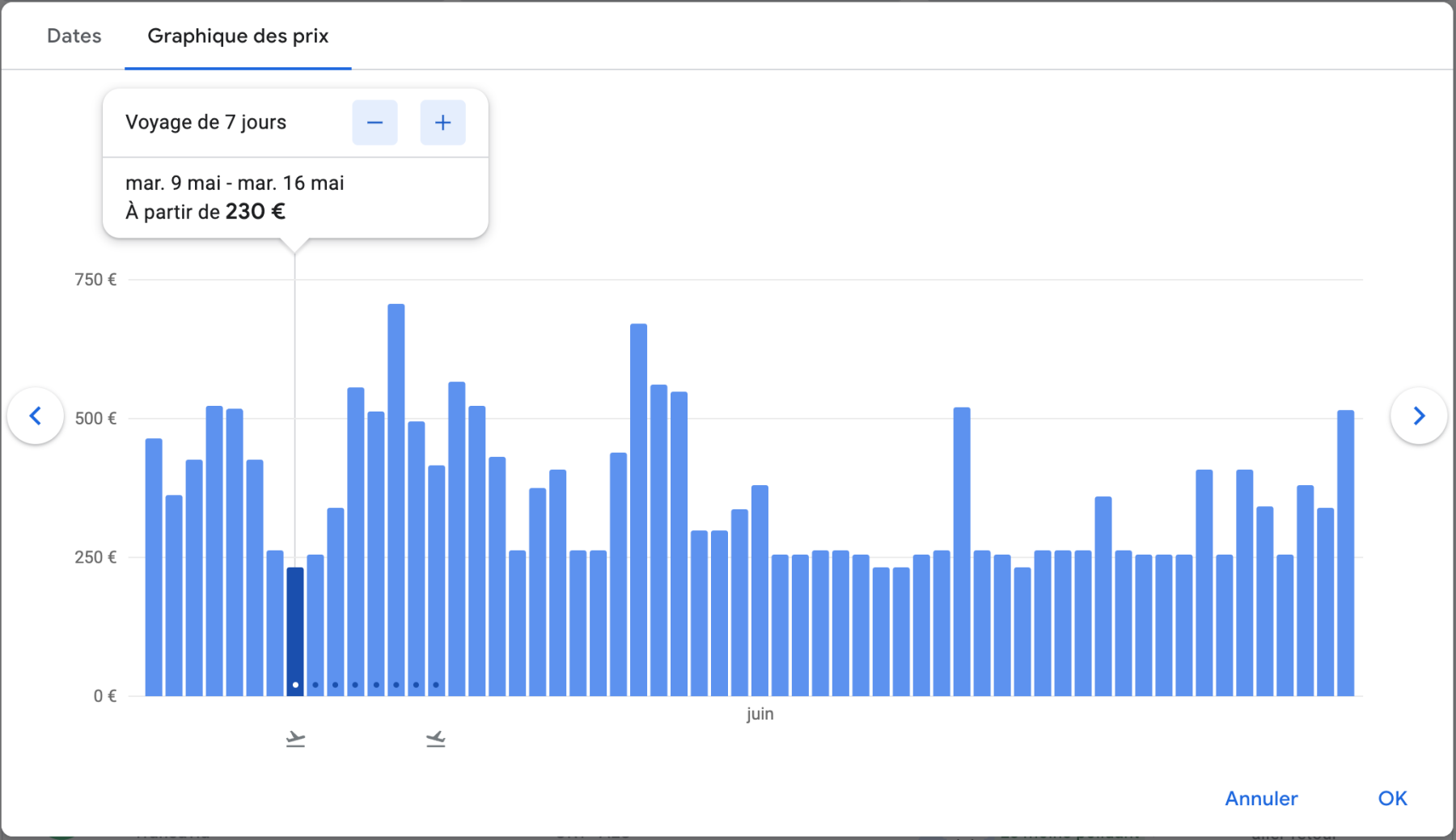Click the 'À partir de 230 €' price text
The image size is (1456, 840).
tap(205, 212)
